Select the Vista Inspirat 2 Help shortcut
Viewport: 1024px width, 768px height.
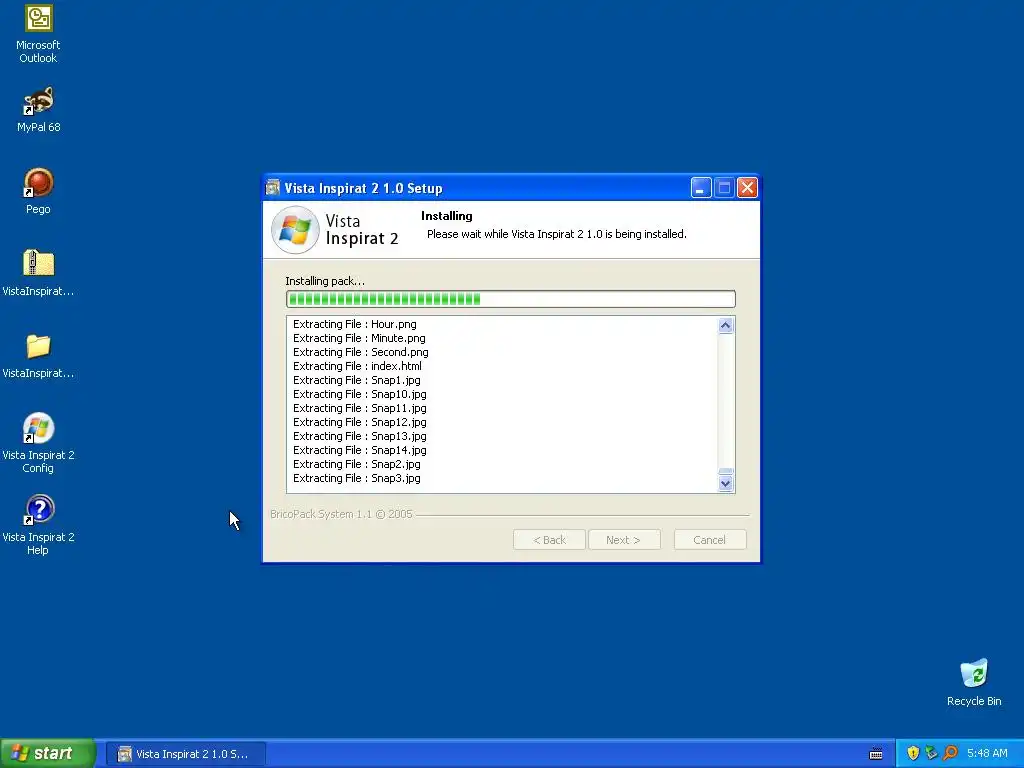pos(38,525)
